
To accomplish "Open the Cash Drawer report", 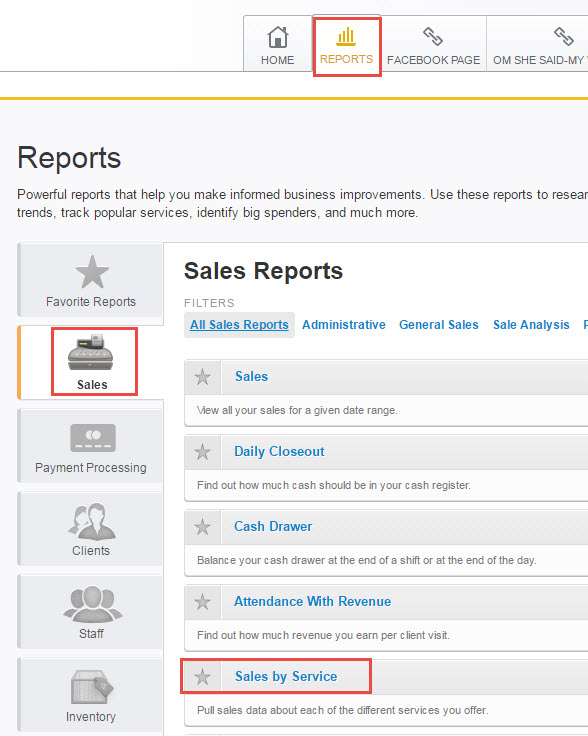I will pyautogui.click(x=273, y=527).
